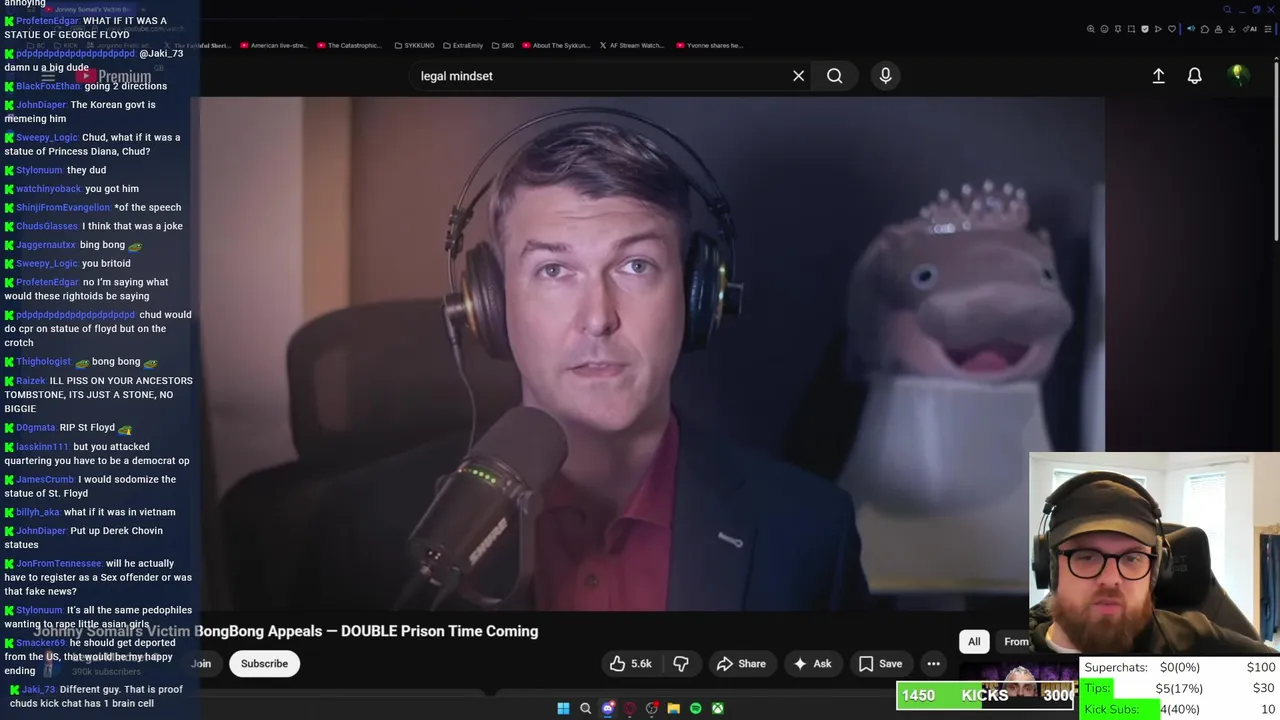Click chat user ShinjiFromEvangelion
Screen dimensions: 1280x720
tap(62, 208)
